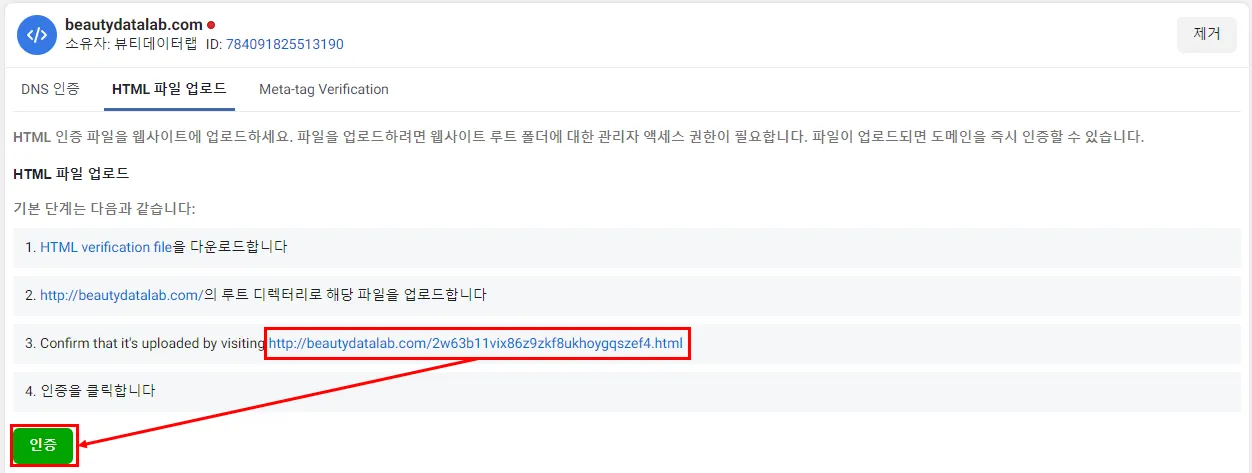
Task: Click the step 4 인증을 클릭합니다 row
Action: 627,391
